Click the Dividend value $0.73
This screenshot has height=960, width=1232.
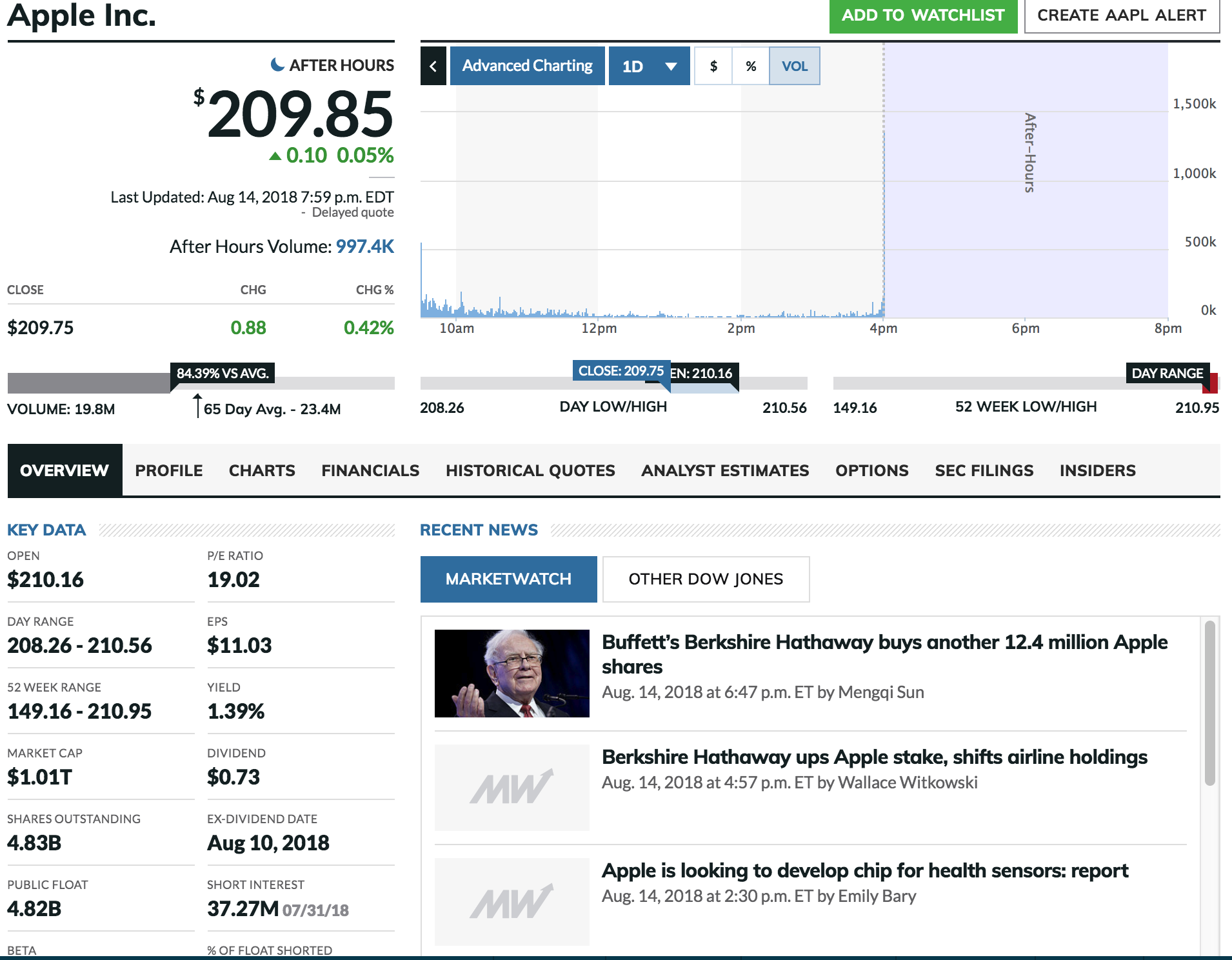point(233,777)
